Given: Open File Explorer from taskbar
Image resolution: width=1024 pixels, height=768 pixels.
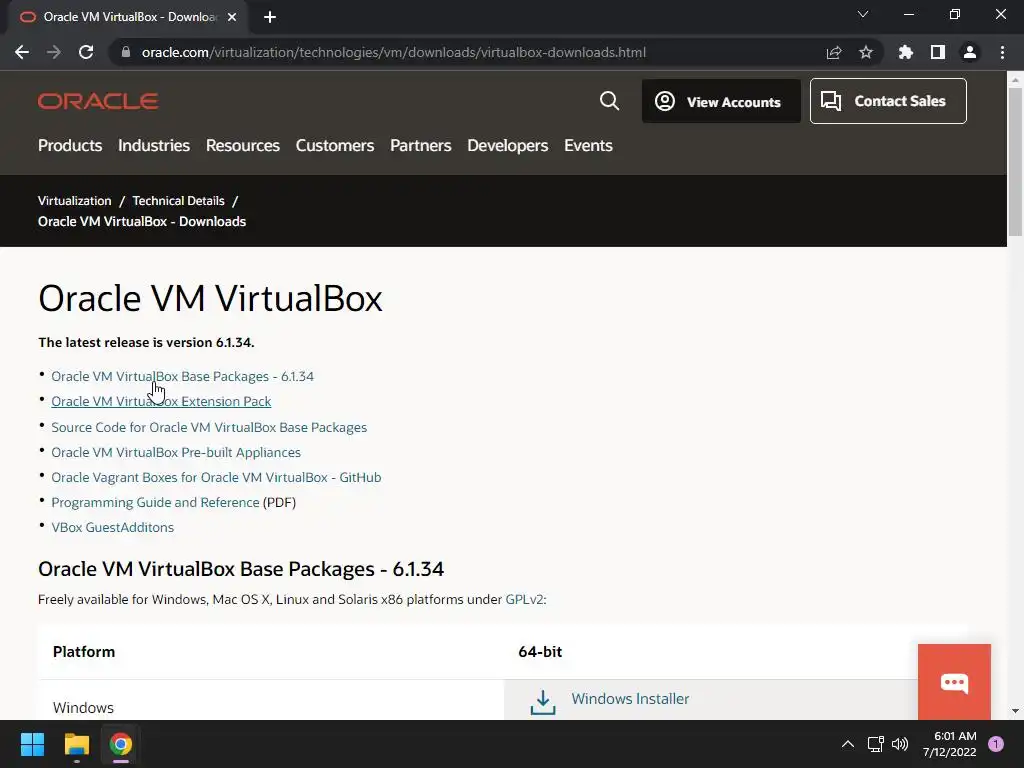Looking at the screenshot, I should tap(76, 744).
